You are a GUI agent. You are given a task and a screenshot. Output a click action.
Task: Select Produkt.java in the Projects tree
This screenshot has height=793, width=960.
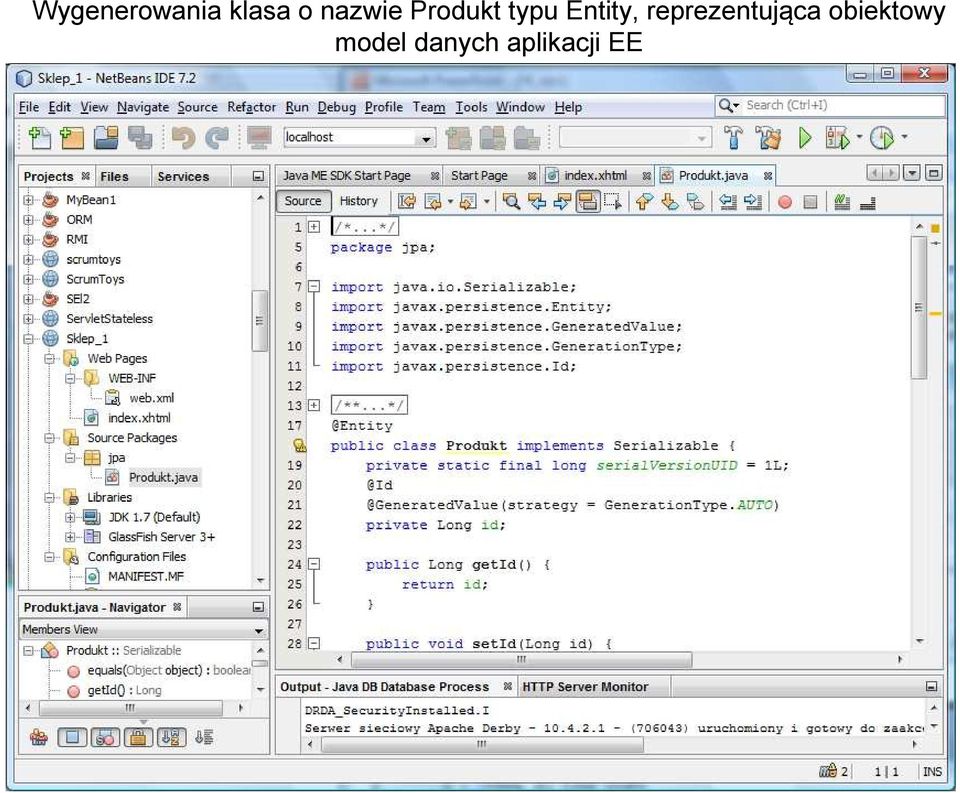[163, 478]
